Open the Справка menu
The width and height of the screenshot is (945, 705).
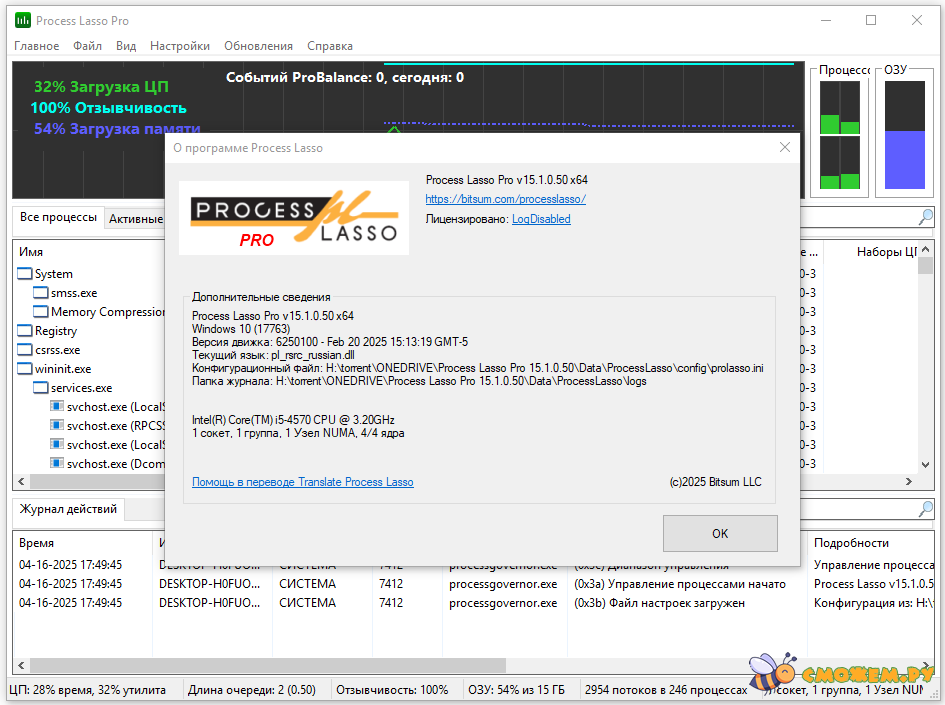(x=330, y=46)
